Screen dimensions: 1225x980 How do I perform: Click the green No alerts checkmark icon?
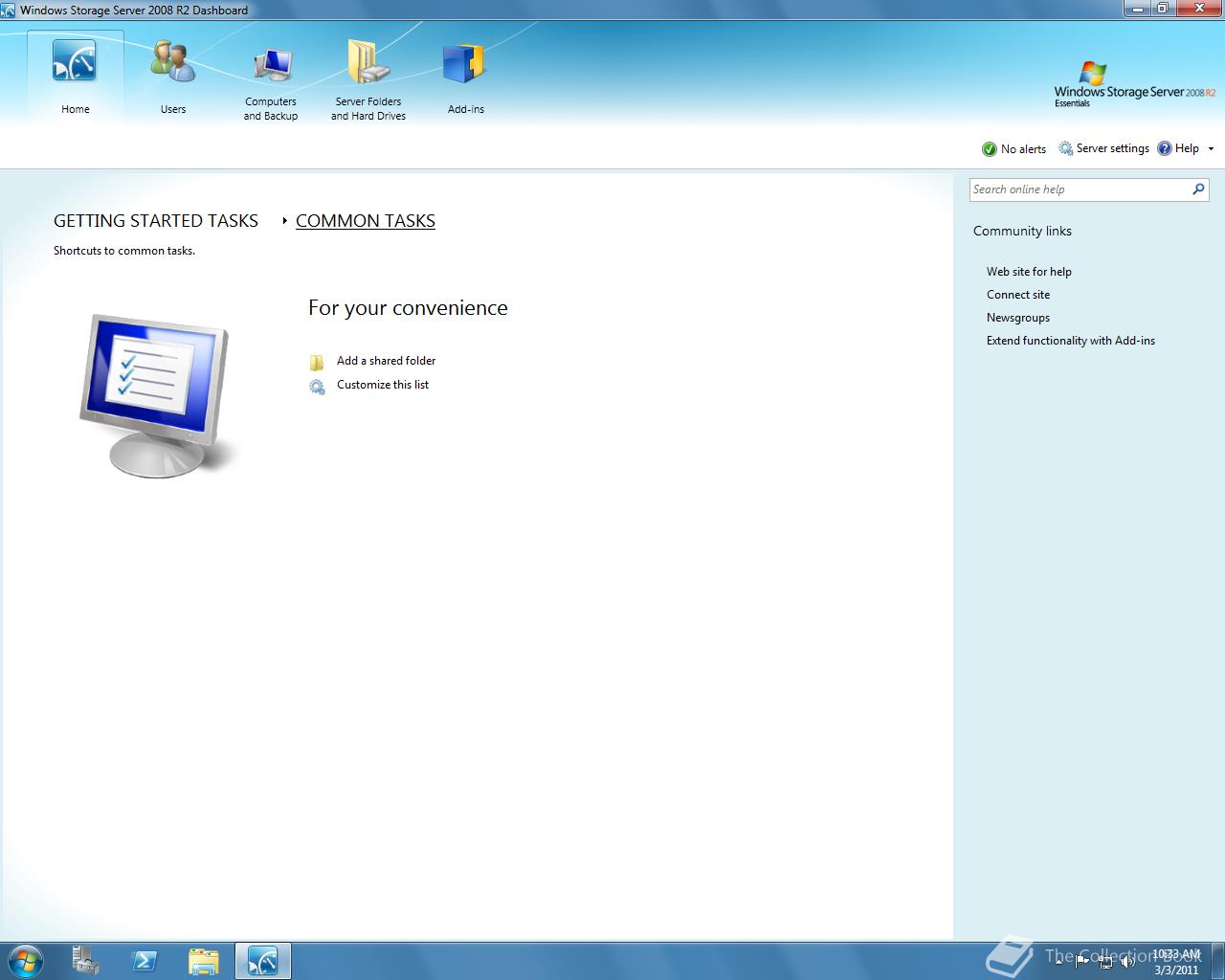[990, 149]
